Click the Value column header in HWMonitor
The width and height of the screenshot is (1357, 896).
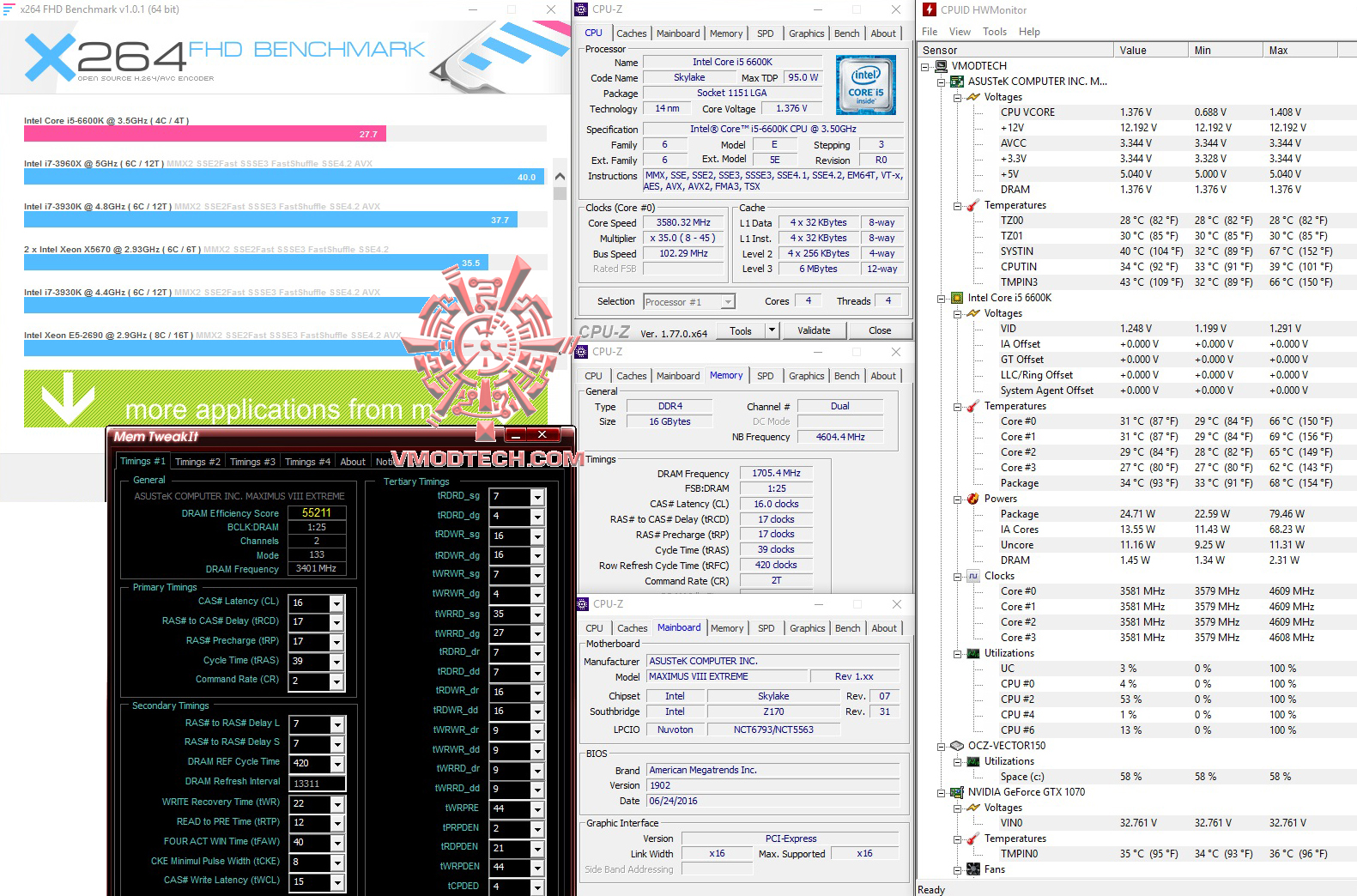tap(1150, 50)
